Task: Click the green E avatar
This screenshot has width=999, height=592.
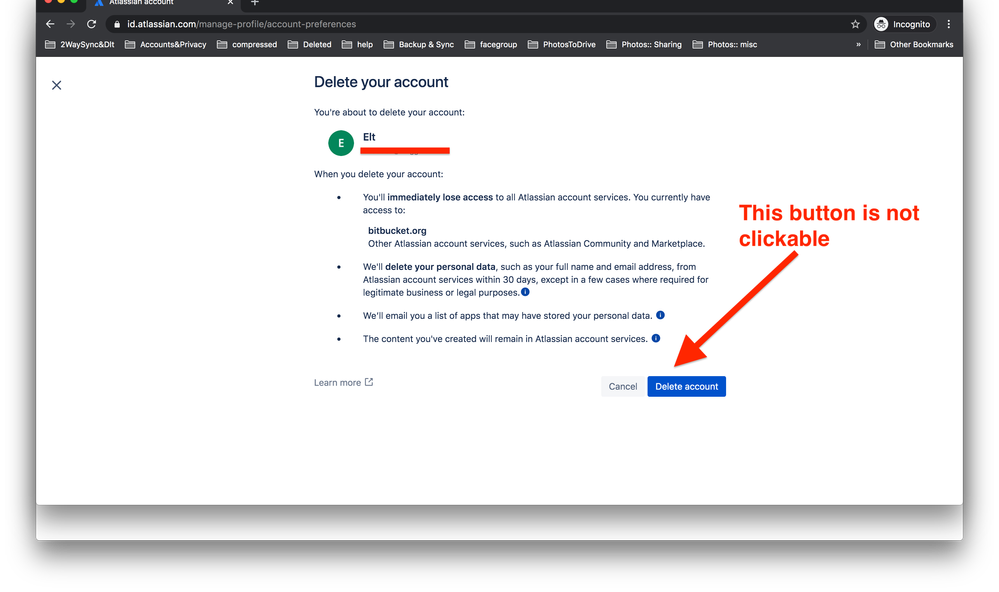Action: (x=341, y=143)
